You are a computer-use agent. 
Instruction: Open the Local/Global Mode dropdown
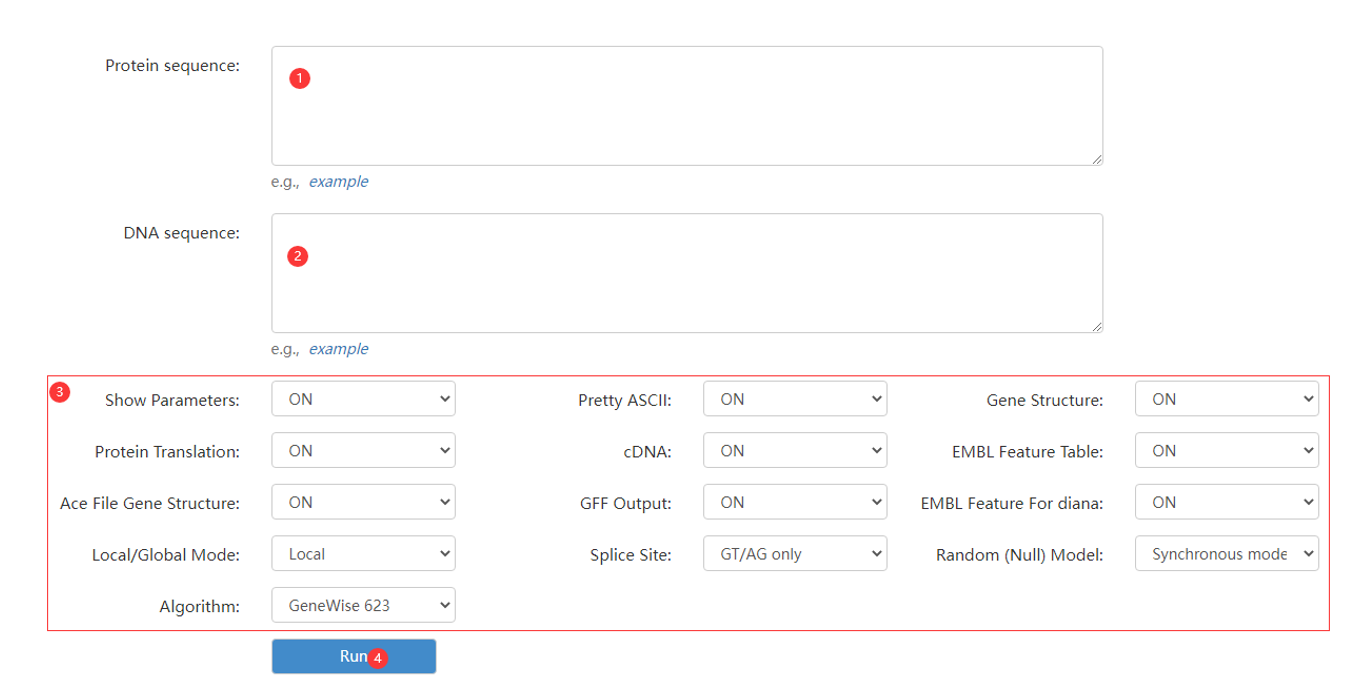[x=363, y=554]
